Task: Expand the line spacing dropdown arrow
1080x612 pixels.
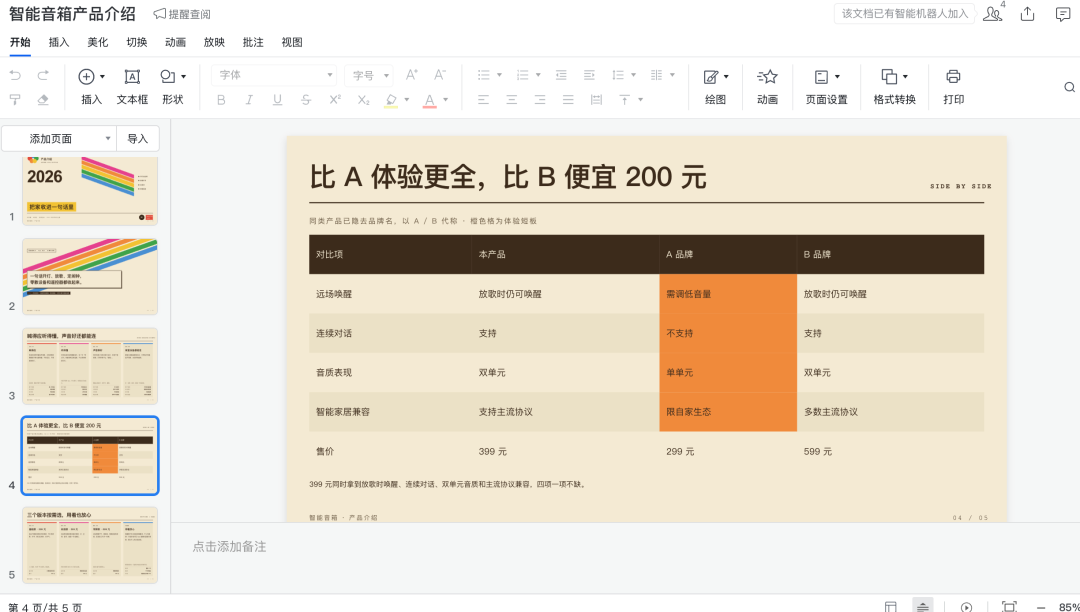Action: (x=633, y=75)
